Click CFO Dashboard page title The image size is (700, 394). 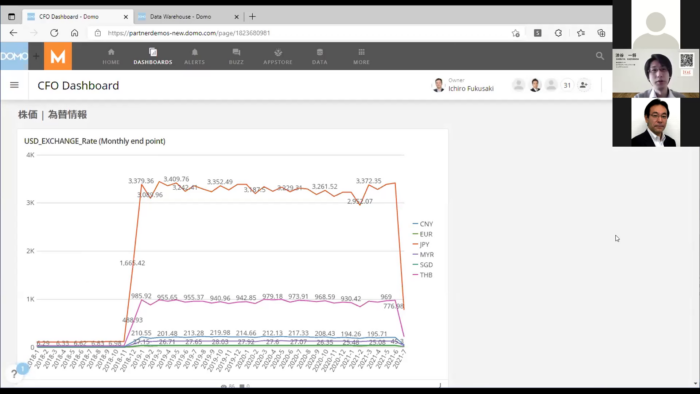click(78, 85)
